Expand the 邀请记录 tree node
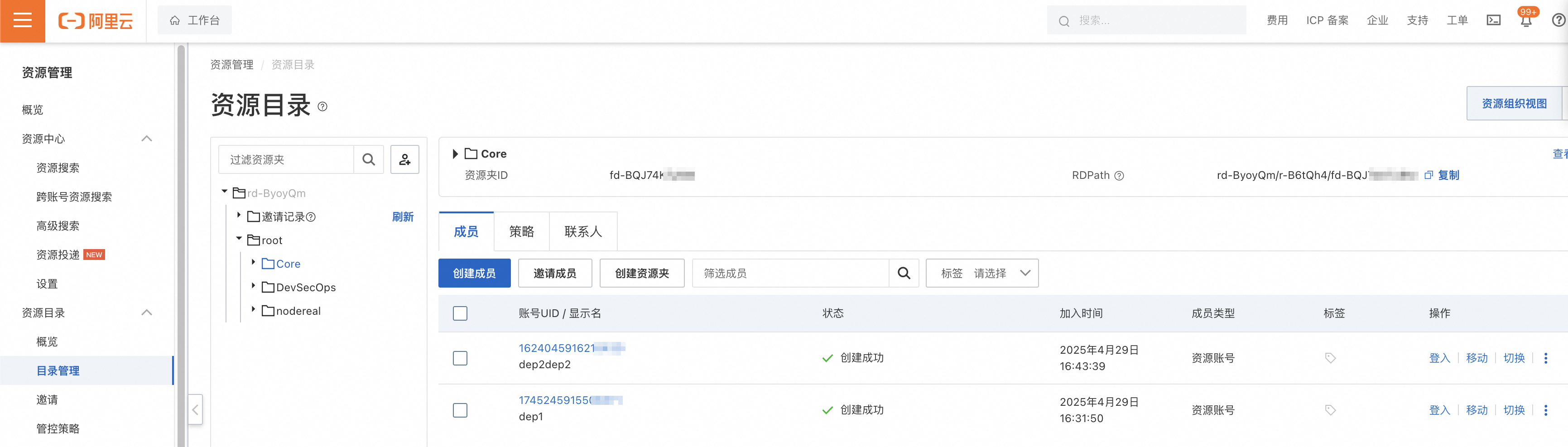1568x447 pixels. (239, 216)
